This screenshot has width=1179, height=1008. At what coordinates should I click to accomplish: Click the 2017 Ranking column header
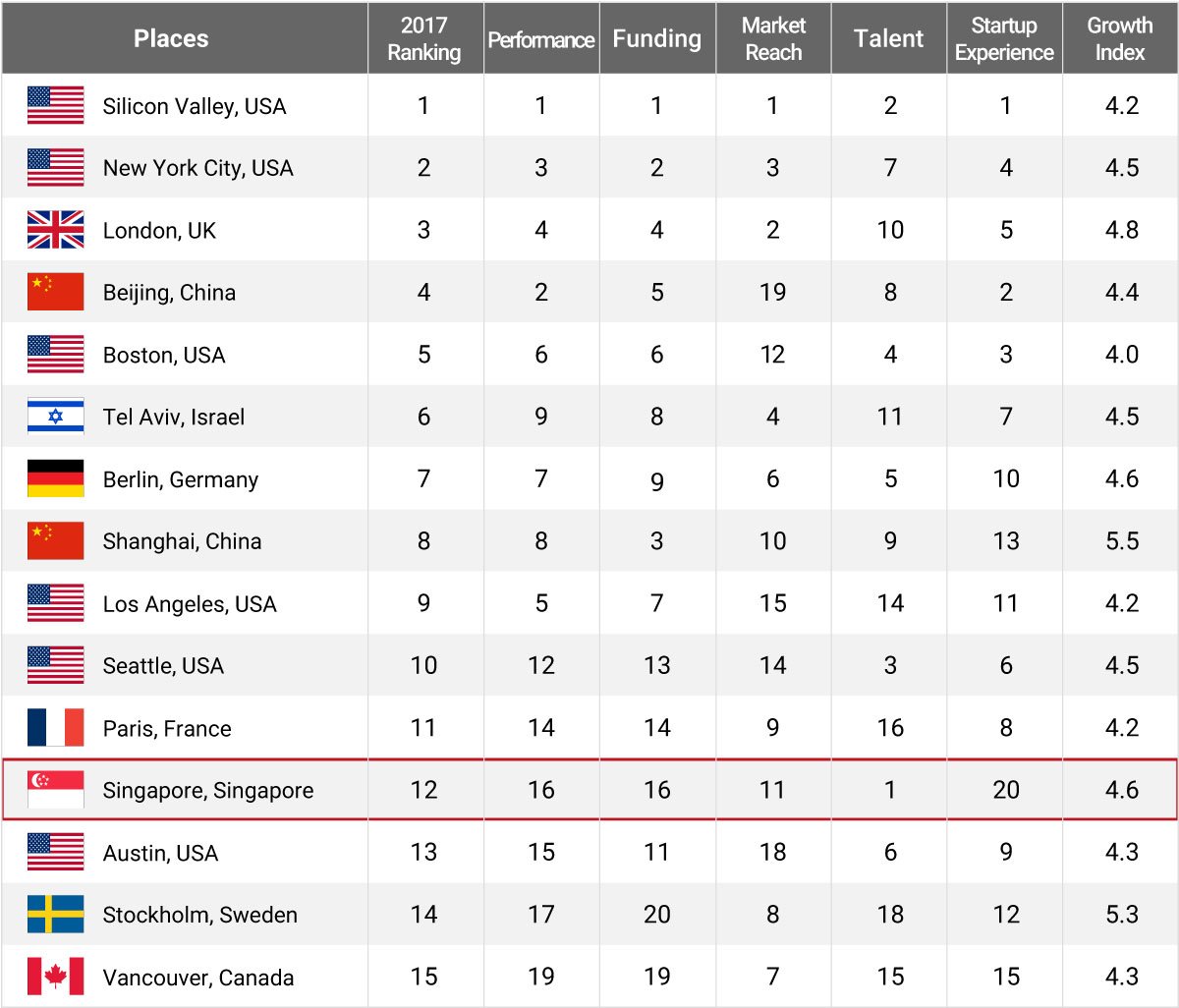click(424, 38)
